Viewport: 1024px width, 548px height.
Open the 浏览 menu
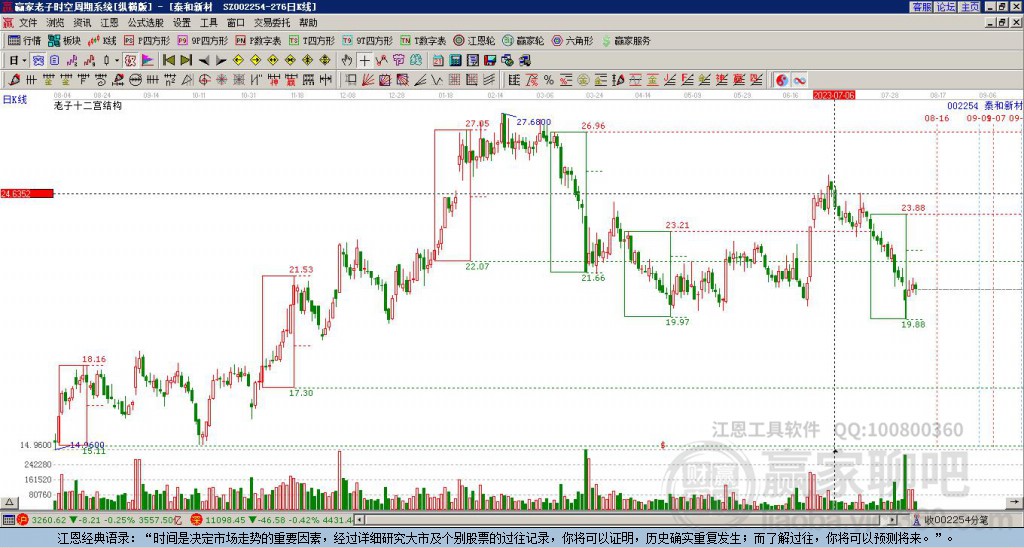[x=55, y=23]
